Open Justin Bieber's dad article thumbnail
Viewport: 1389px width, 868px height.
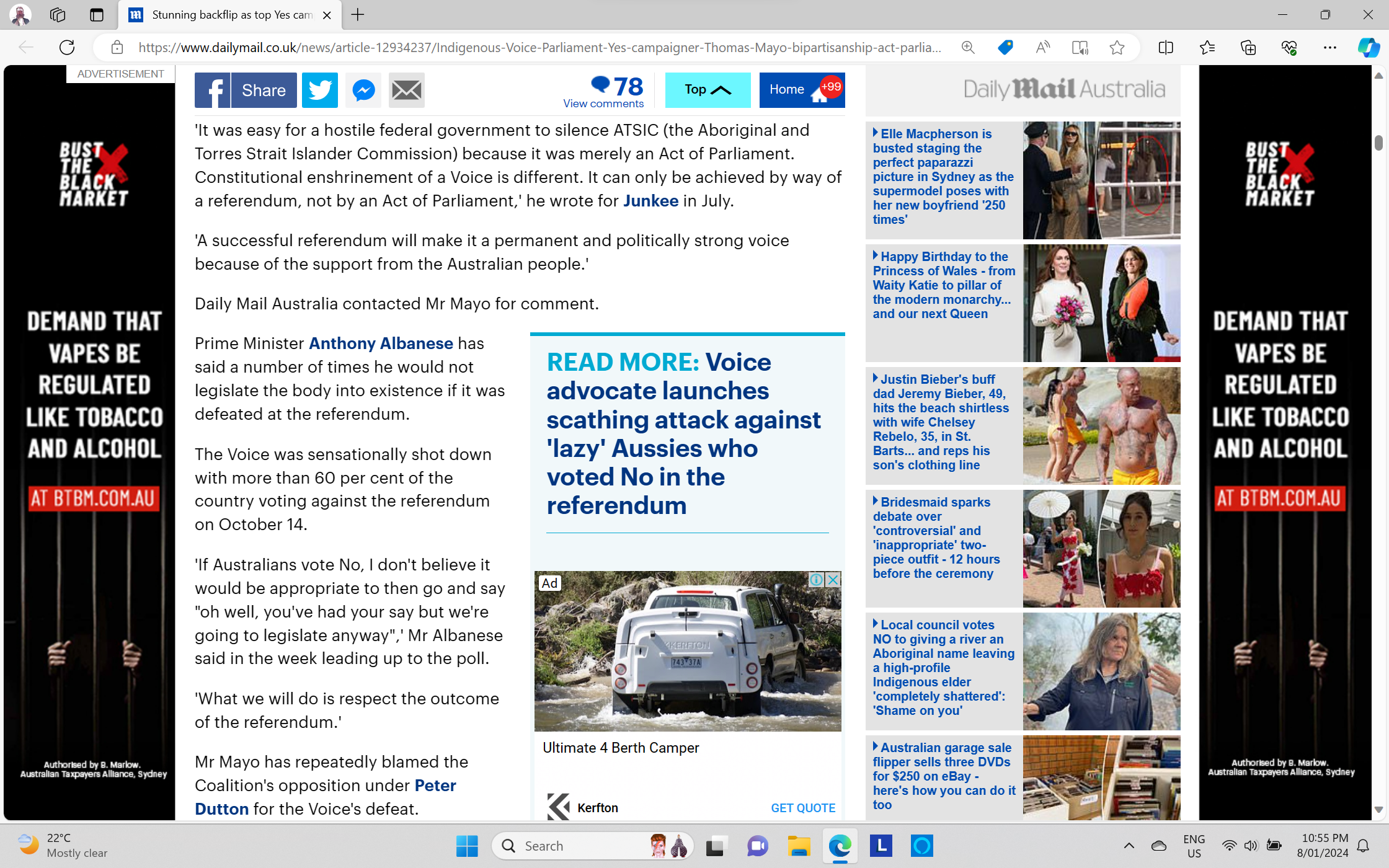pos(1101,426)
